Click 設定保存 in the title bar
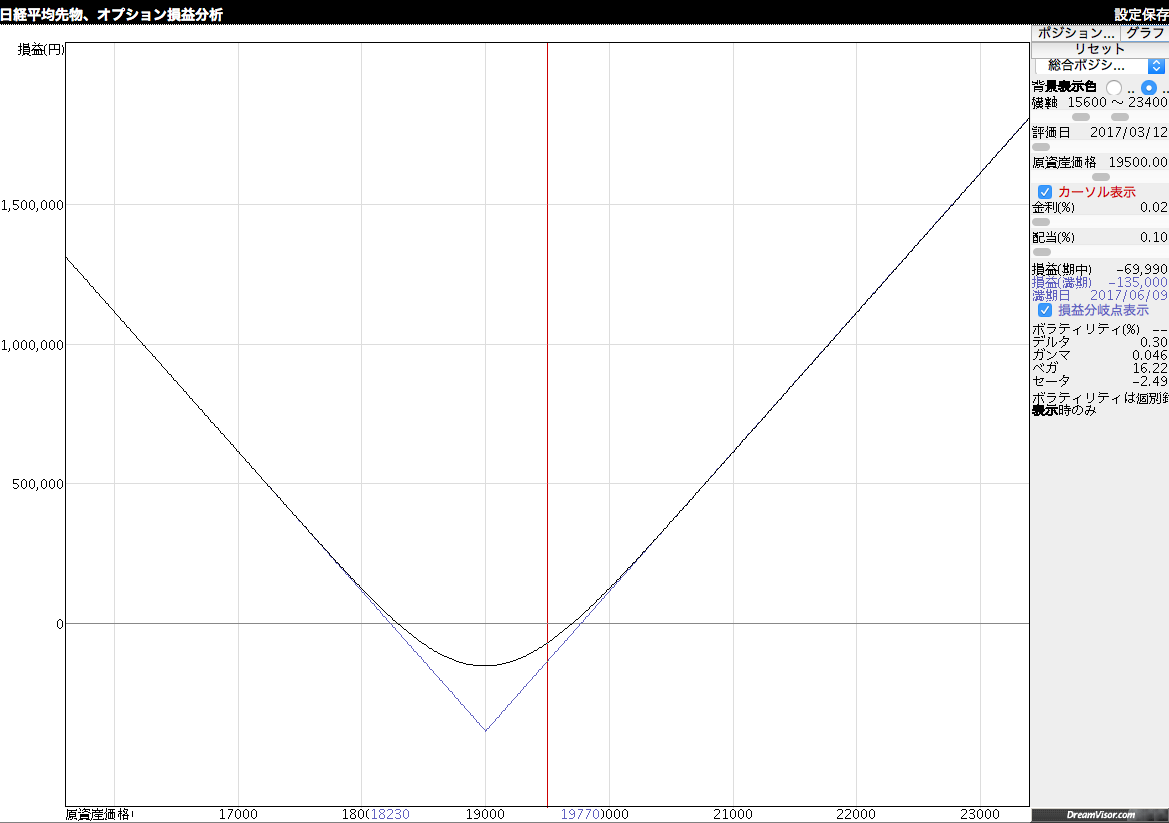1169x823 pixels. click(x=1141, y=14)
